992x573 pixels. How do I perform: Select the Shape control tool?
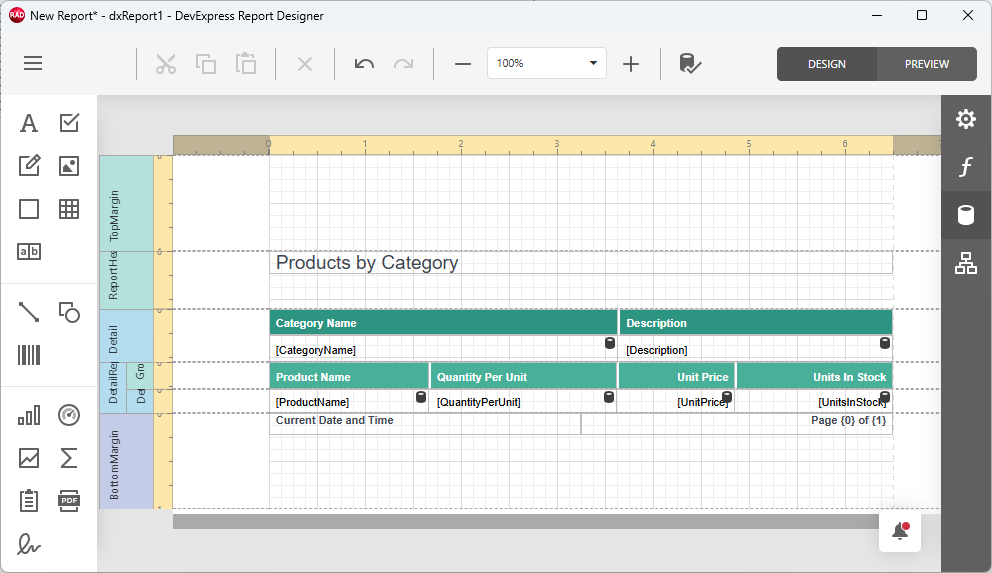point(69,312)
